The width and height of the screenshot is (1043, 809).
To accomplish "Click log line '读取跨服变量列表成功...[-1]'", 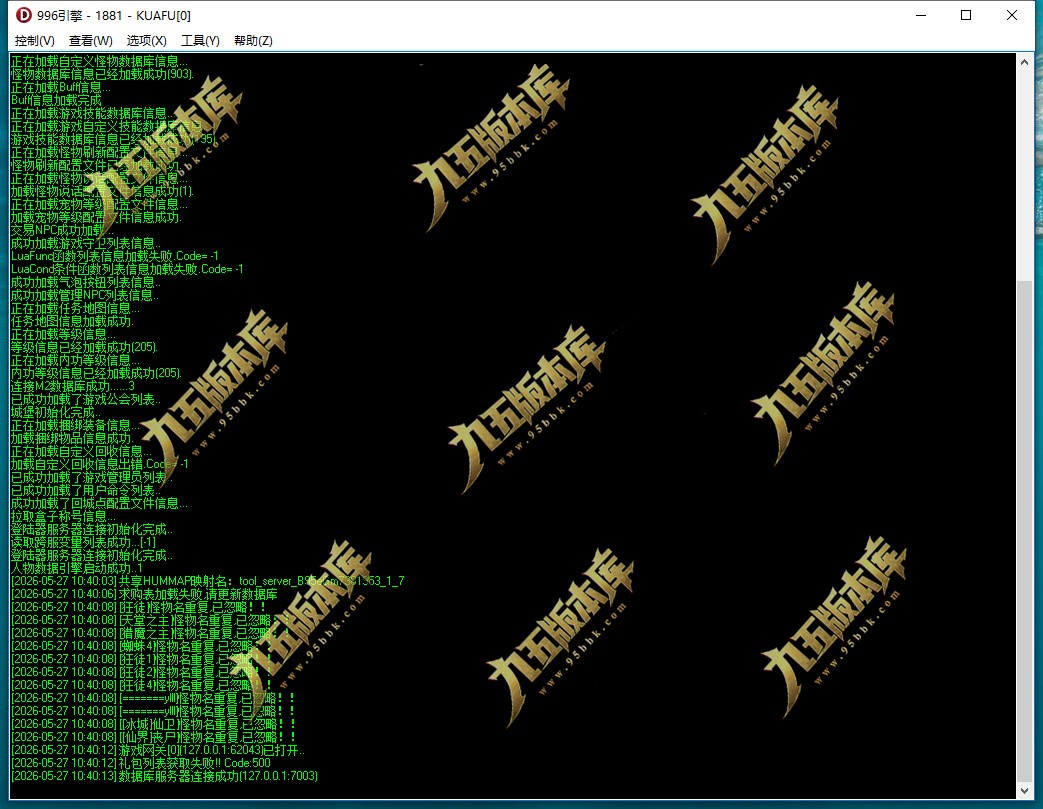I will [83, 542].
